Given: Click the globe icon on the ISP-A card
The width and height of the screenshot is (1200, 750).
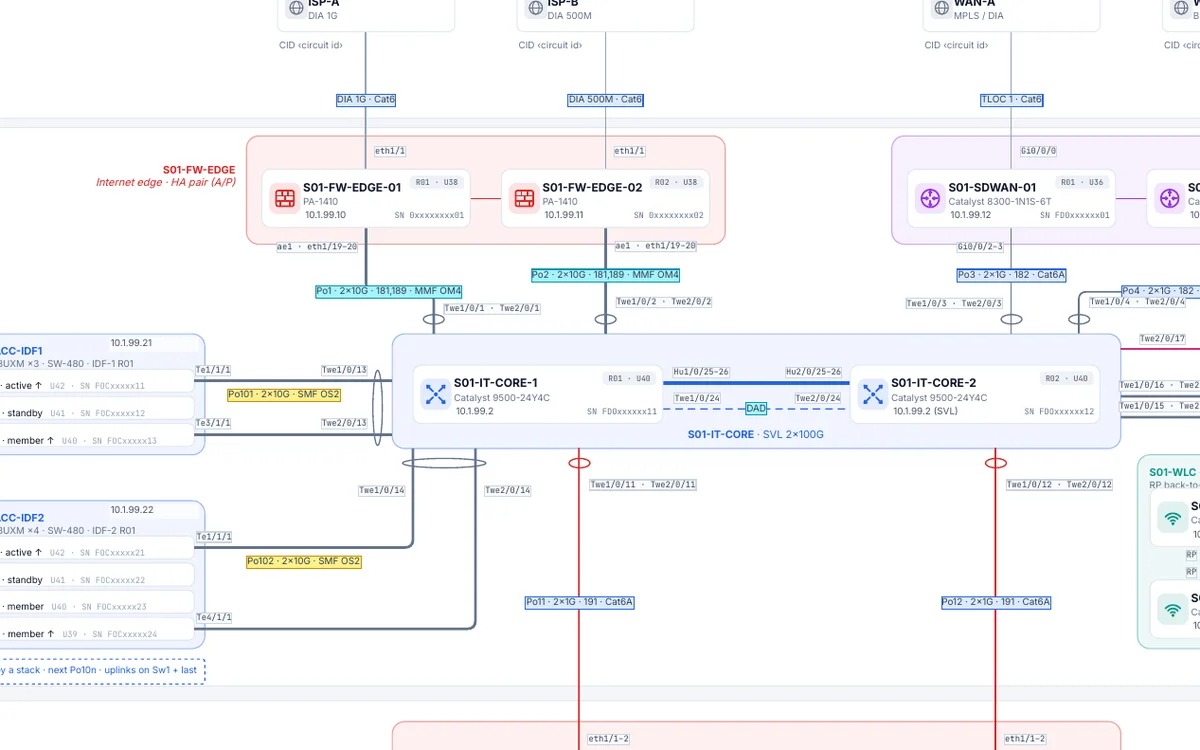Looking at the screenshot, I should pyautogui.click(x=296, y=8).
